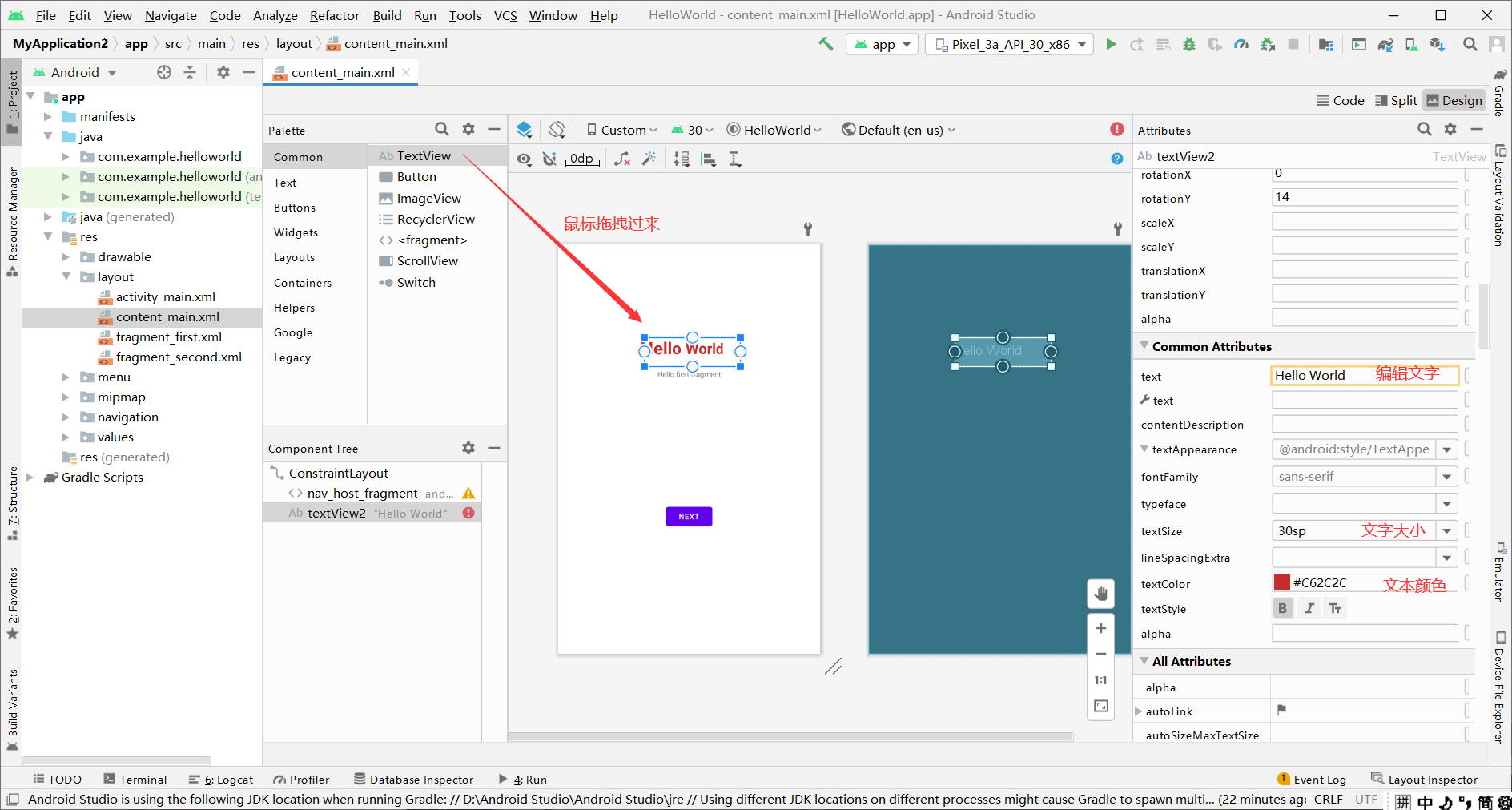The image size is (1512, 810).
Task: Click Select Opened File target icon in Project panel
Action: click(164, 72)
